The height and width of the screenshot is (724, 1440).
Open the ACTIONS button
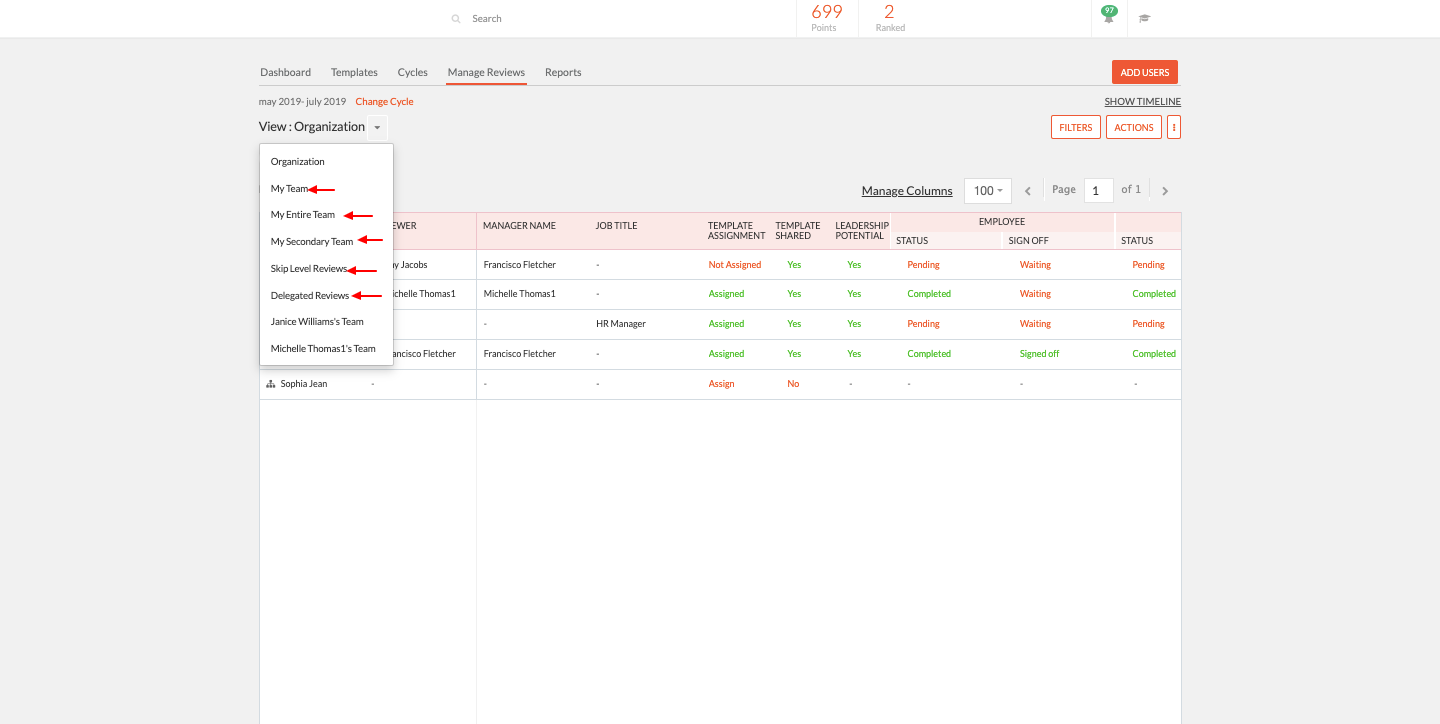[x=1134, y=127]
